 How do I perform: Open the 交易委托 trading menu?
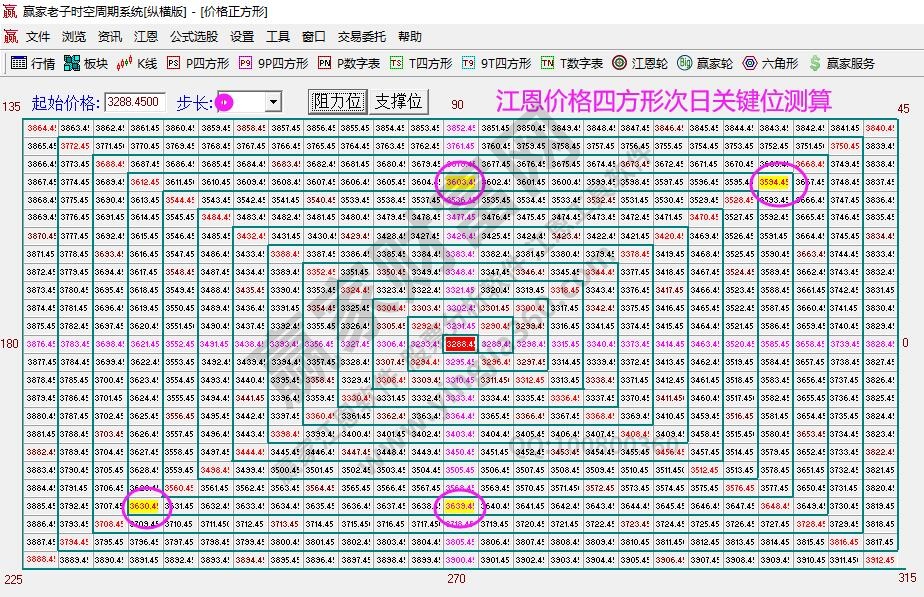[362, 36]
